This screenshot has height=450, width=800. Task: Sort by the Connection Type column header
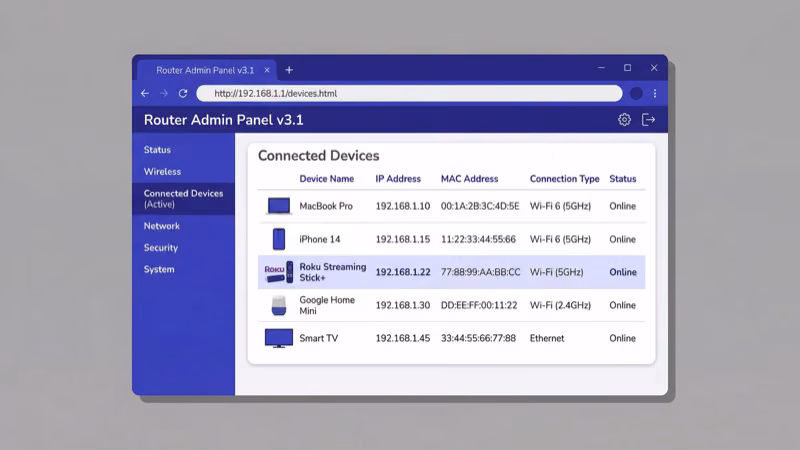tap(564, 179)
